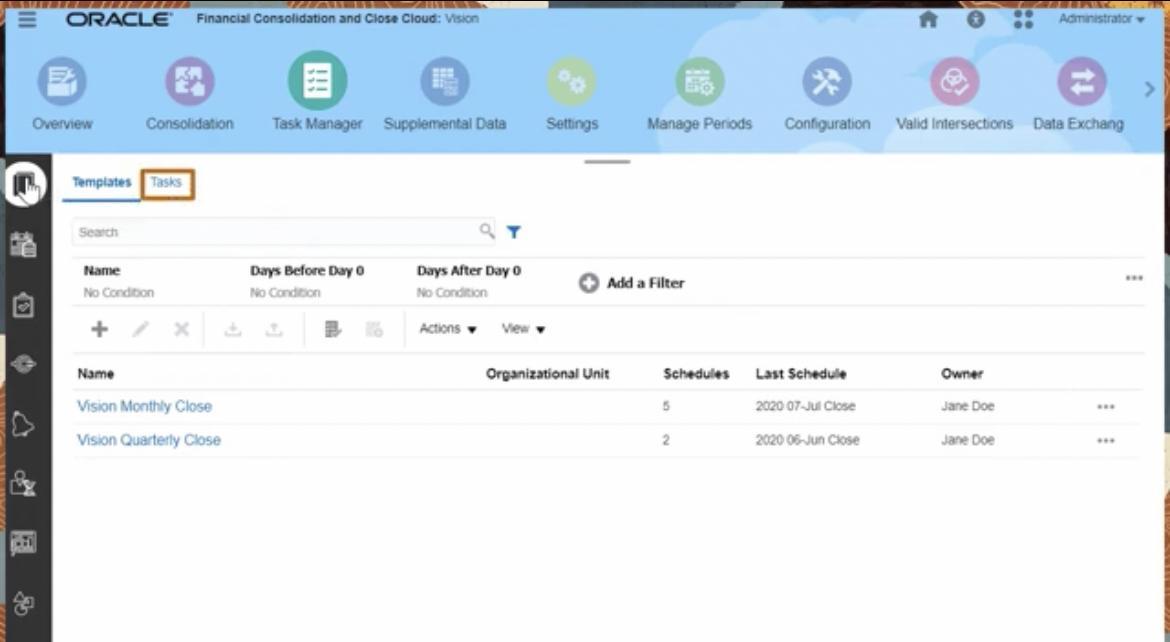
Task: Click the greyed table-with-clock toolbar icon
Action: 374,329
